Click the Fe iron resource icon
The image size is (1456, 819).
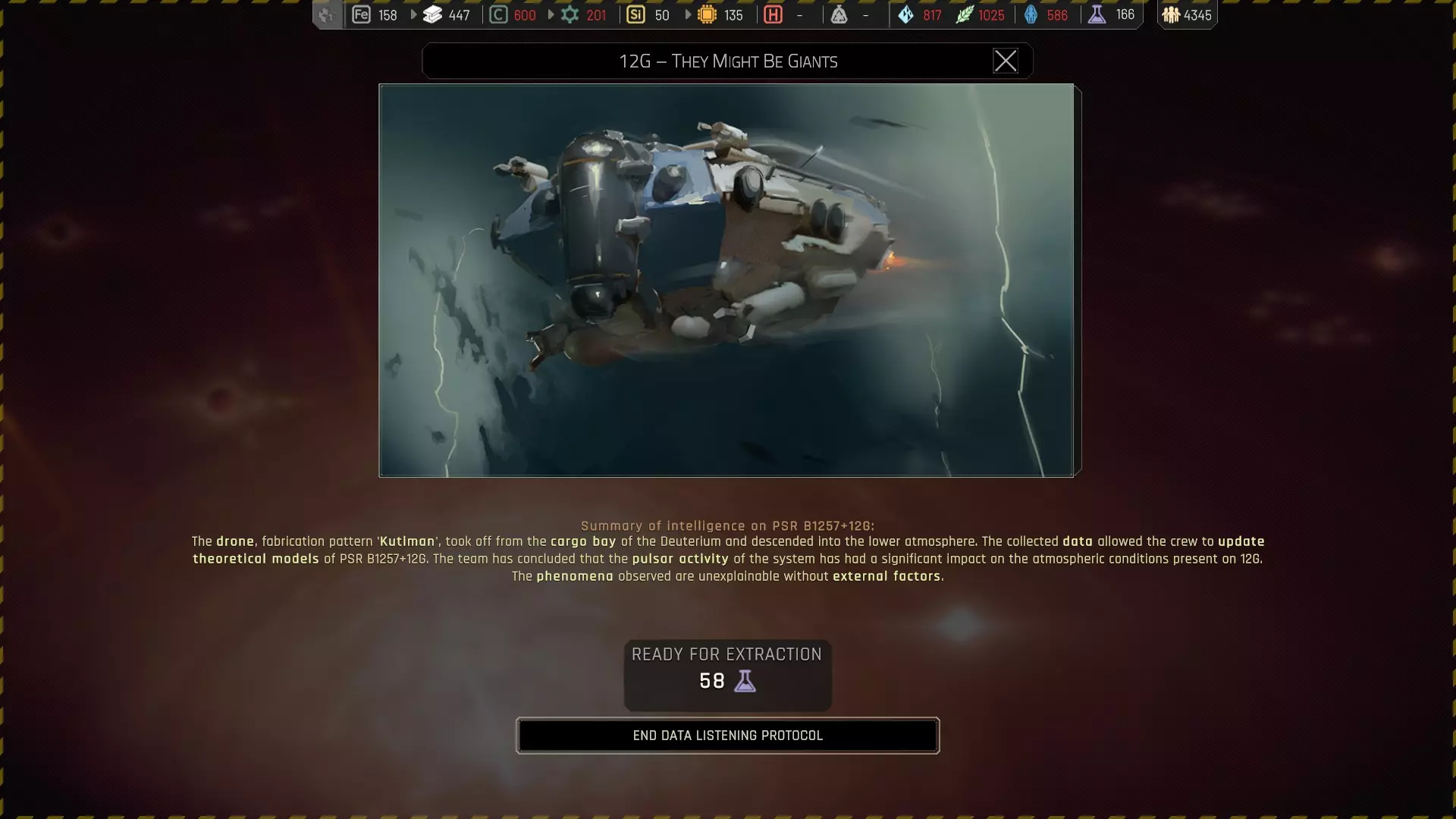361,14
